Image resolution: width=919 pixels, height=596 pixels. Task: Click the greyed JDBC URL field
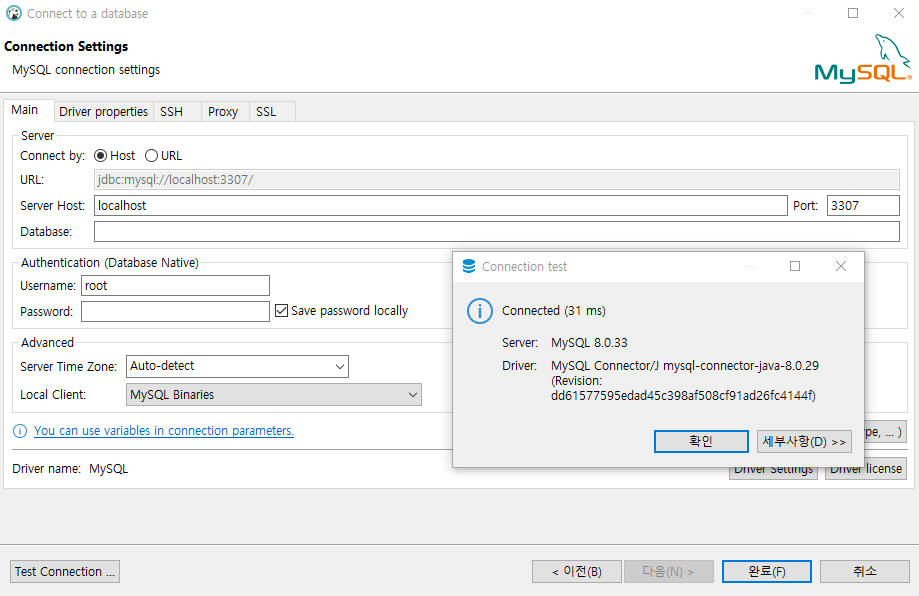pos(496,180)
